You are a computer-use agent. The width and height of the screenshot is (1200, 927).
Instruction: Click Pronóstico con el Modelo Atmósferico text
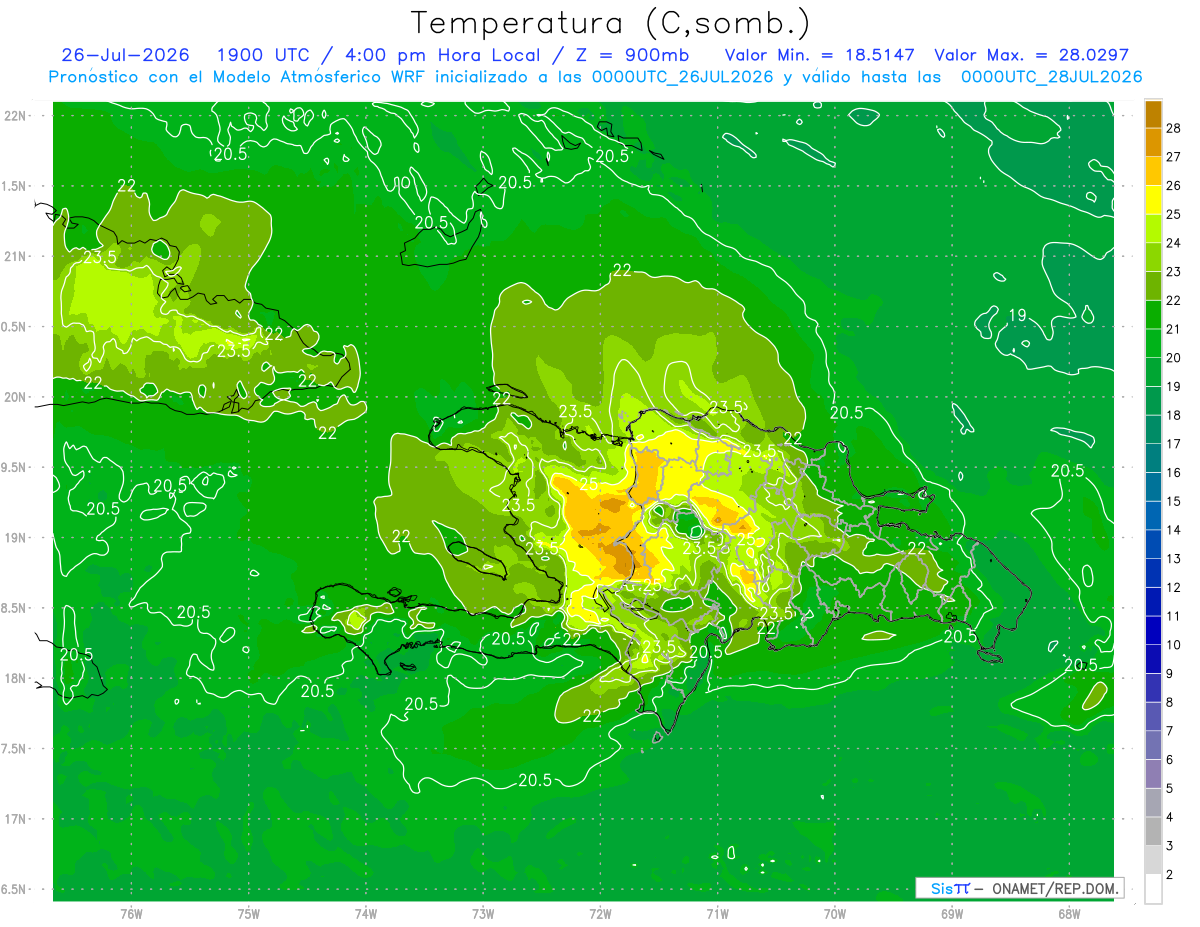214,77
